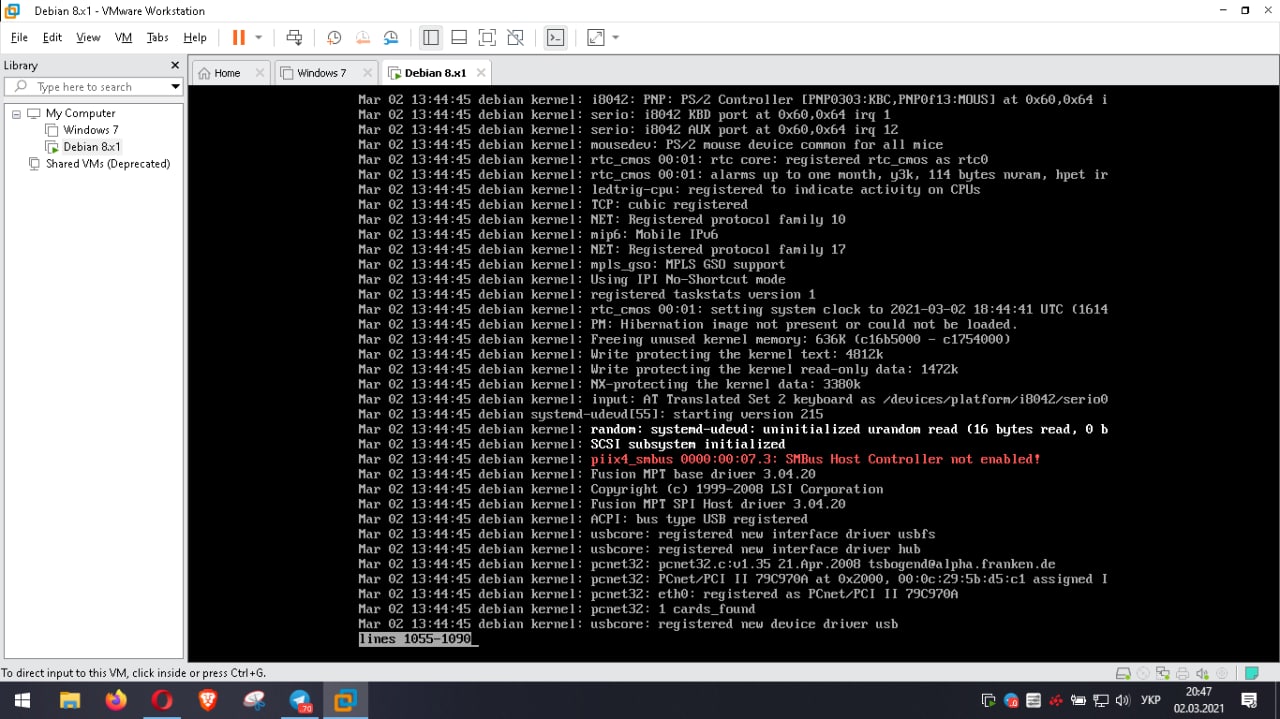Click the 'lines 1055-1090' pager status

click(415, 639)
